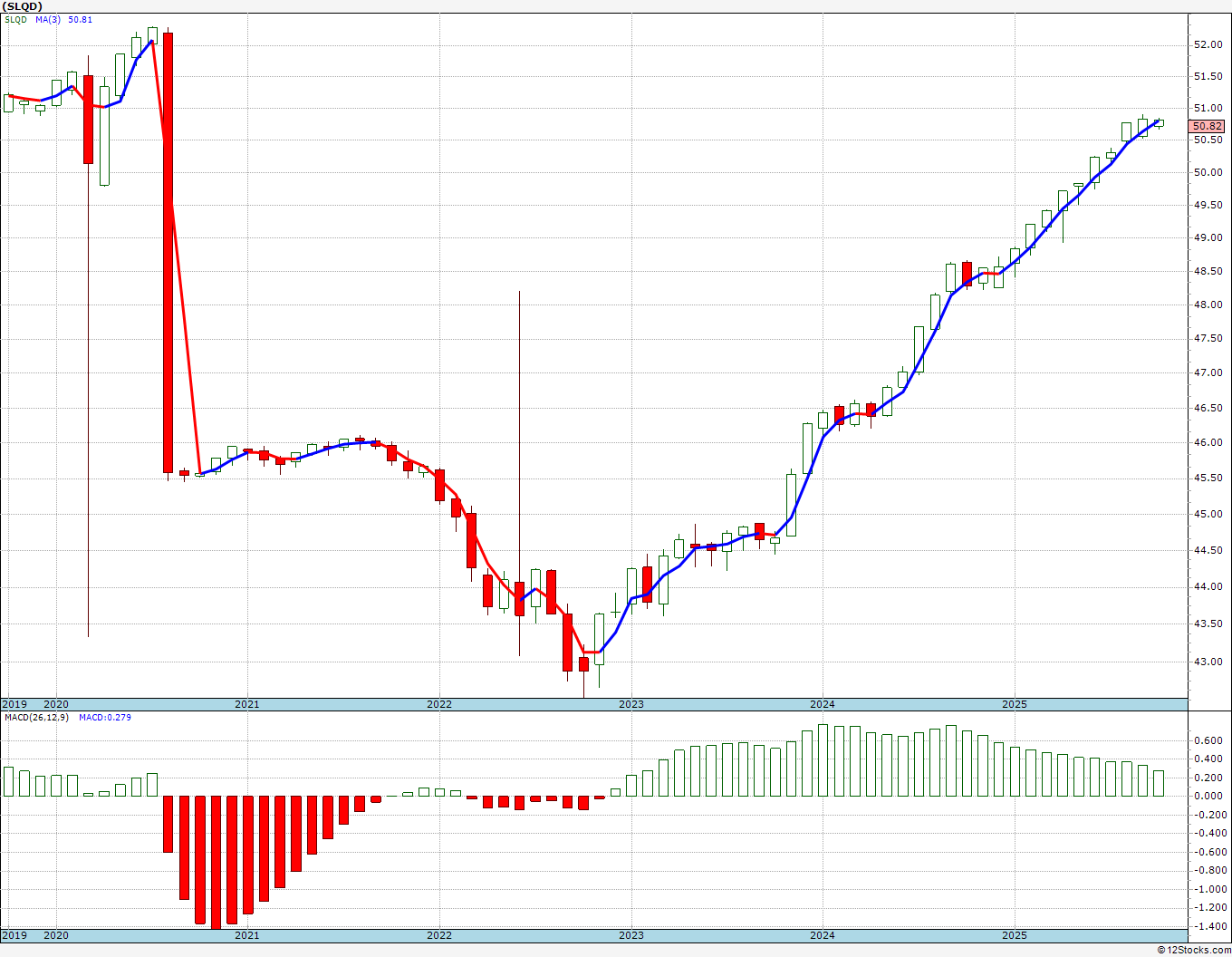Image resolution: width=1232 pixels, height=957 pixels.
Task: Select 2024 on the price chart time axis
Action: (823, 704)
